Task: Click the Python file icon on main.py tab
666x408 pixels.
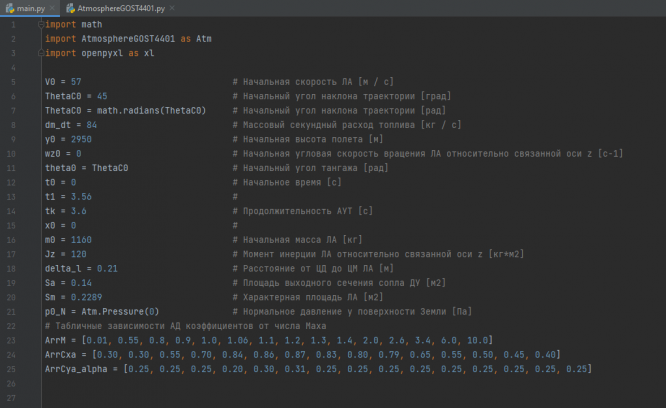Action: coord(9,7)
